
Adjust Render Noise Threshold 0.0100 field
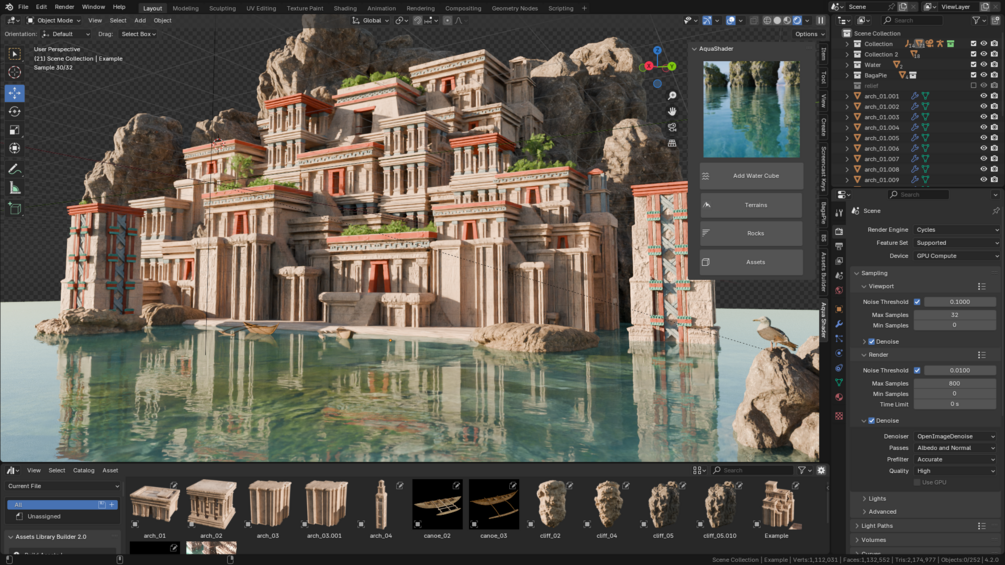959,370
